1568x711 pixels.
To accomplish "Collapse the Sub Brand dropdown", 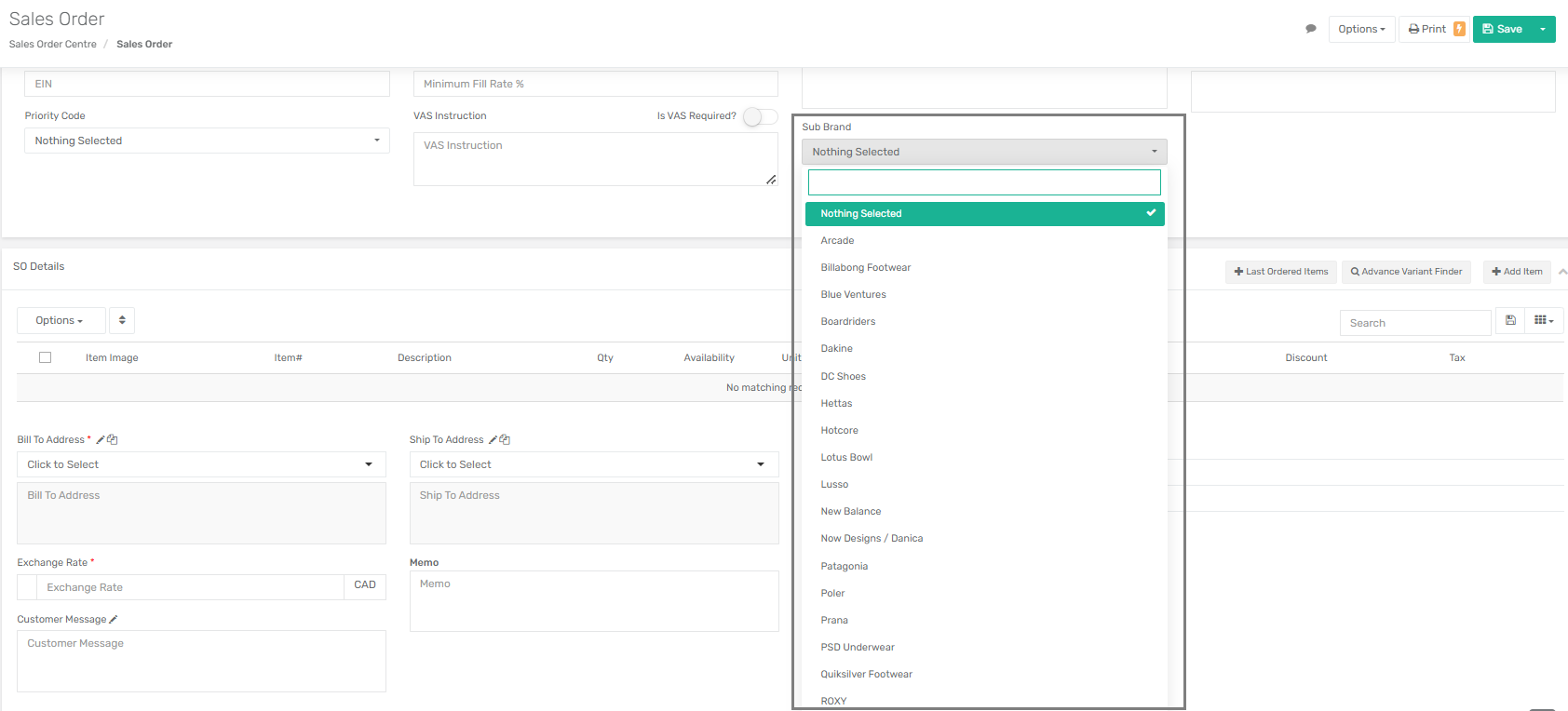I will tap(984, 152).
